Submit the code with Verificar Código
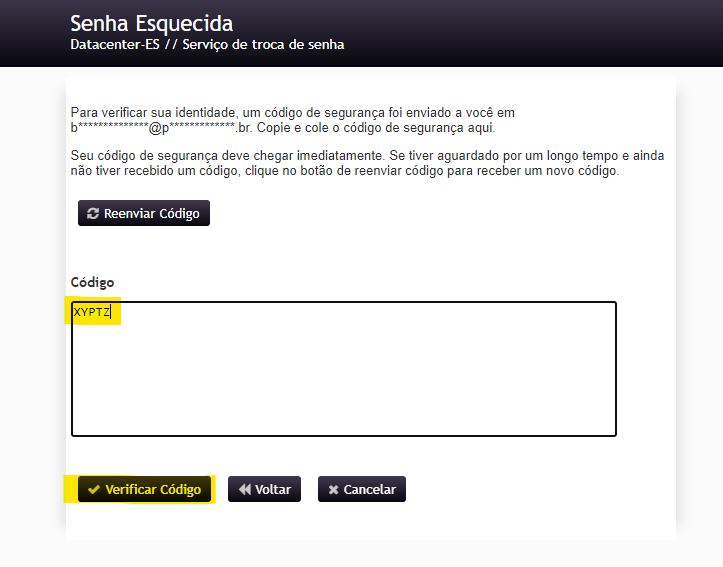The image size is (723, 567). tap(145, 490)
